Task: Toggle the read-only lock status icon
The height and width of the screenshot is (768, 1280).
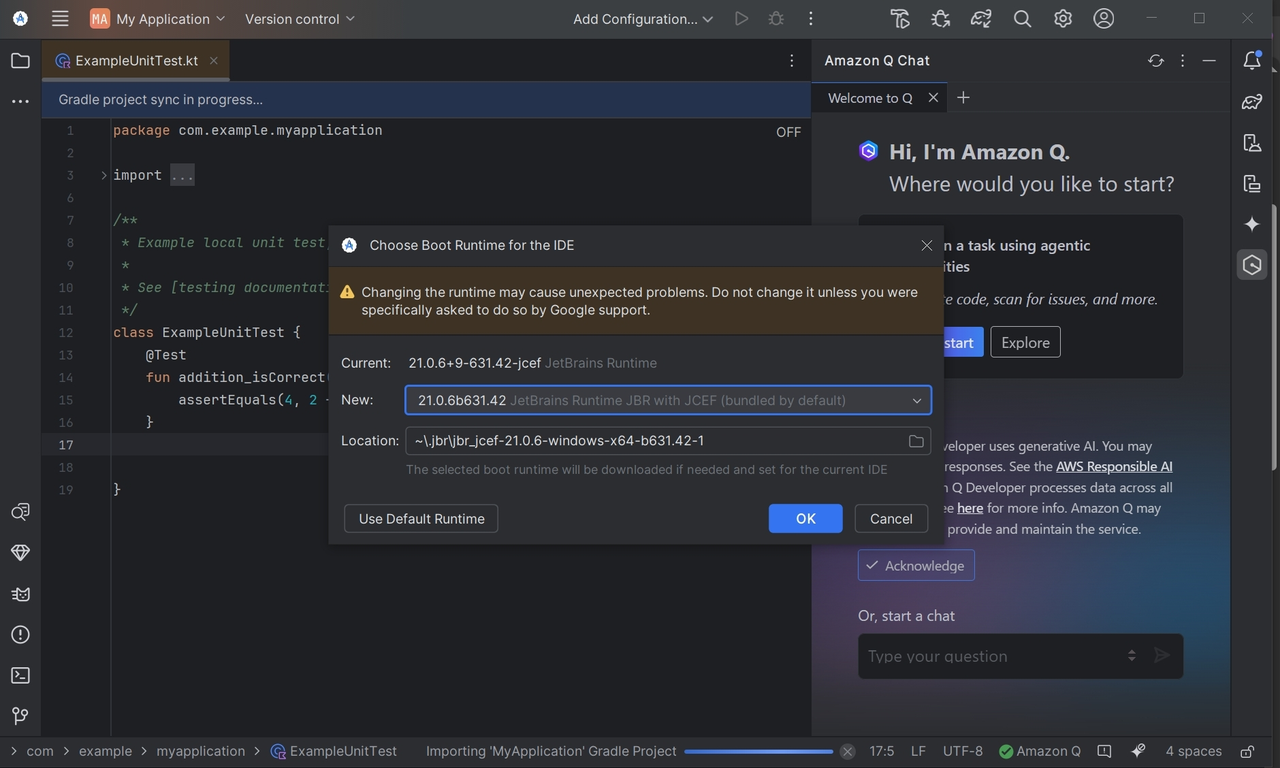Action: pos(1247,751)
